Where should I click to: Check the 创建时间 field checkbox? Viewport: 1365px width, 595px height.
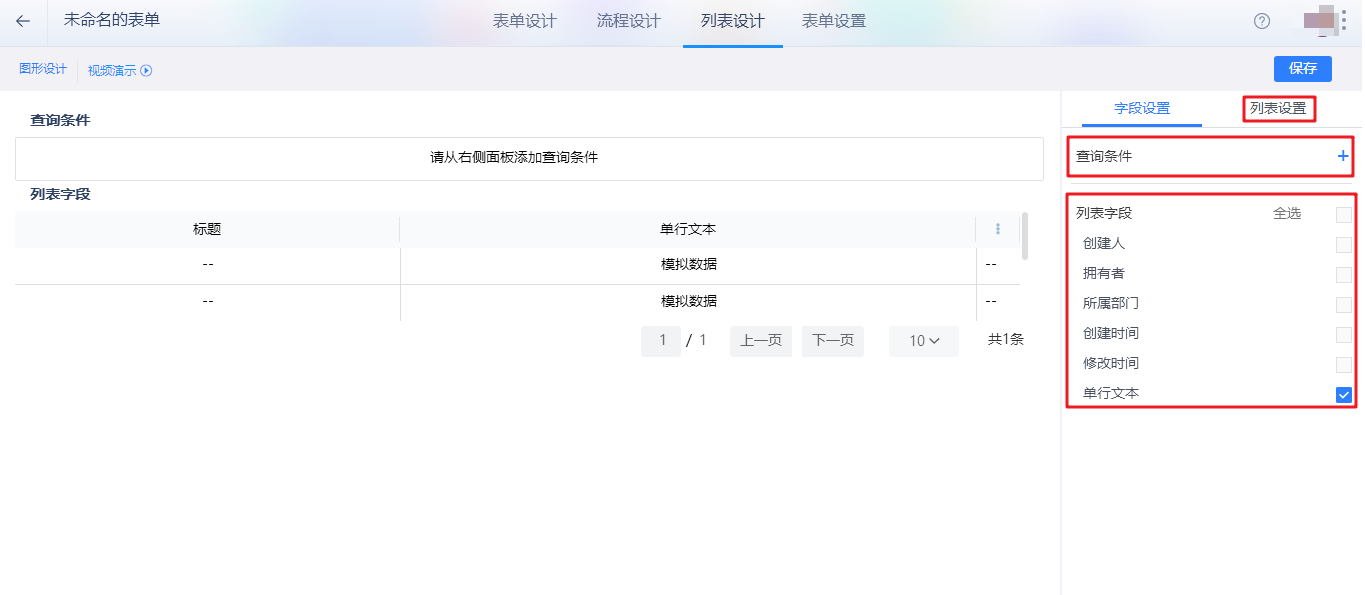pyautogui.click(x=1343, y=334)
